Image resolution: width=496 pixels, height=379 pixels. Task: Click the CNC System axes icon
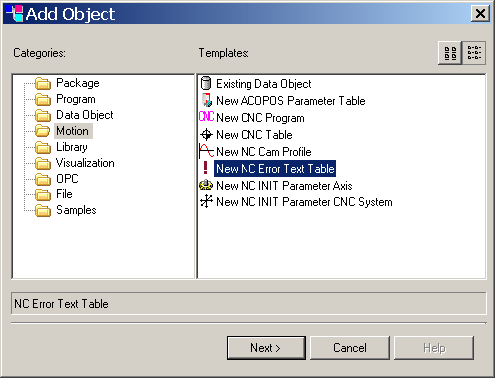pyautogui.click(x=206, y=201)
